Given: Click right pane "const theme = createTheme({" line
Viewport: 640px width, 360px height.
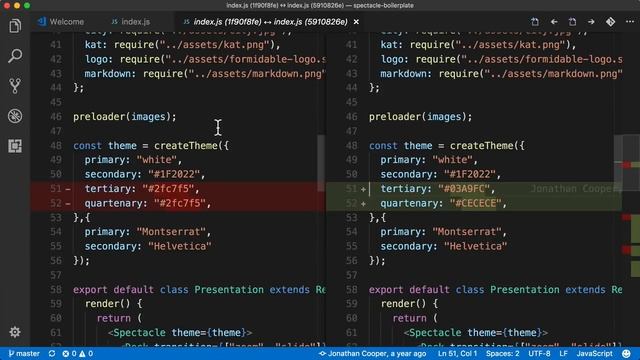Looking at the screenshot, I should point(447,146).
